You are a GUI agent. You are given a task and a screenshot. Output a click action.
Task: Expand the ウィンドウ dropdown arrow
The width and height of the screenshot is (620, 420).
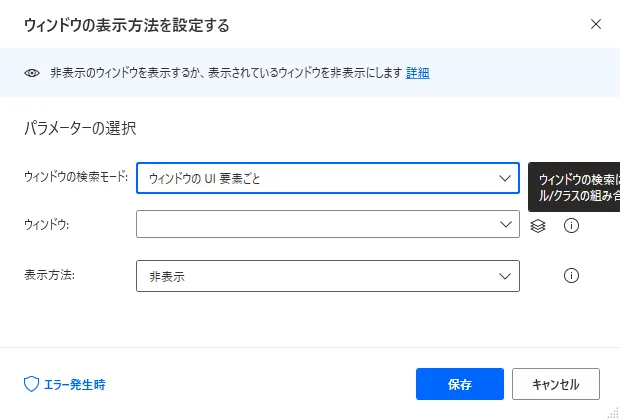click(505, 225)
